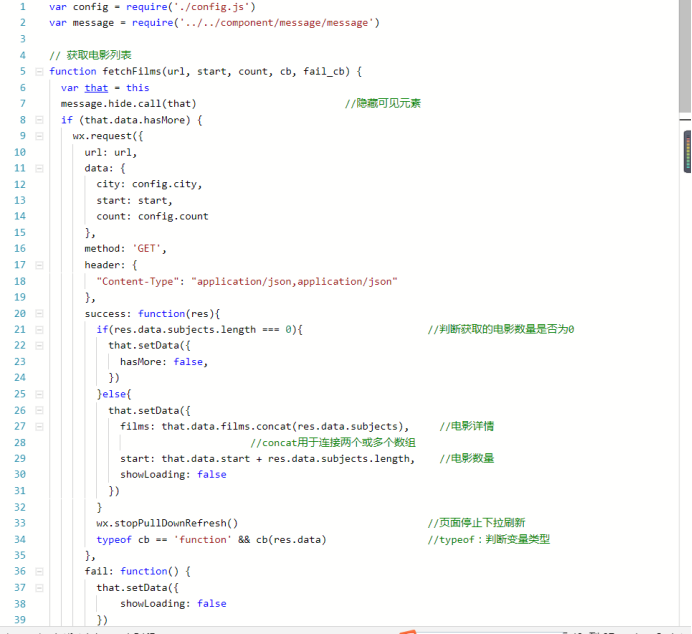Collapse the fail function fold at line 36
The image size is (692, 634).
(39, 571)
